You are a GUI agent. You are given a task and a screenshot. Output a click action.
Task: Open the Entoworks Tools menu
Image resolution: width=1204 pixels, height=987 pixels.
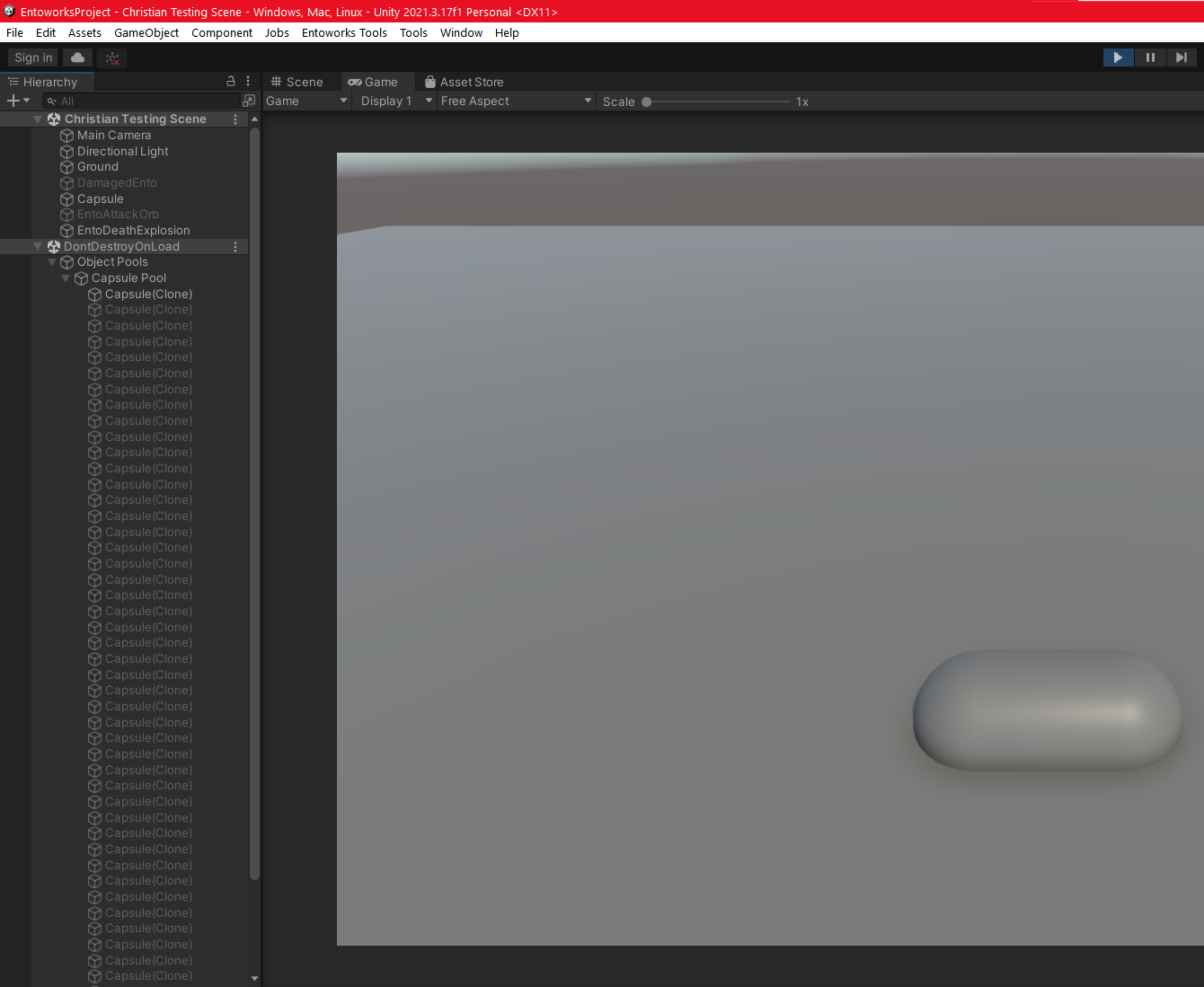pyautogui.click(x=344, y=32)
